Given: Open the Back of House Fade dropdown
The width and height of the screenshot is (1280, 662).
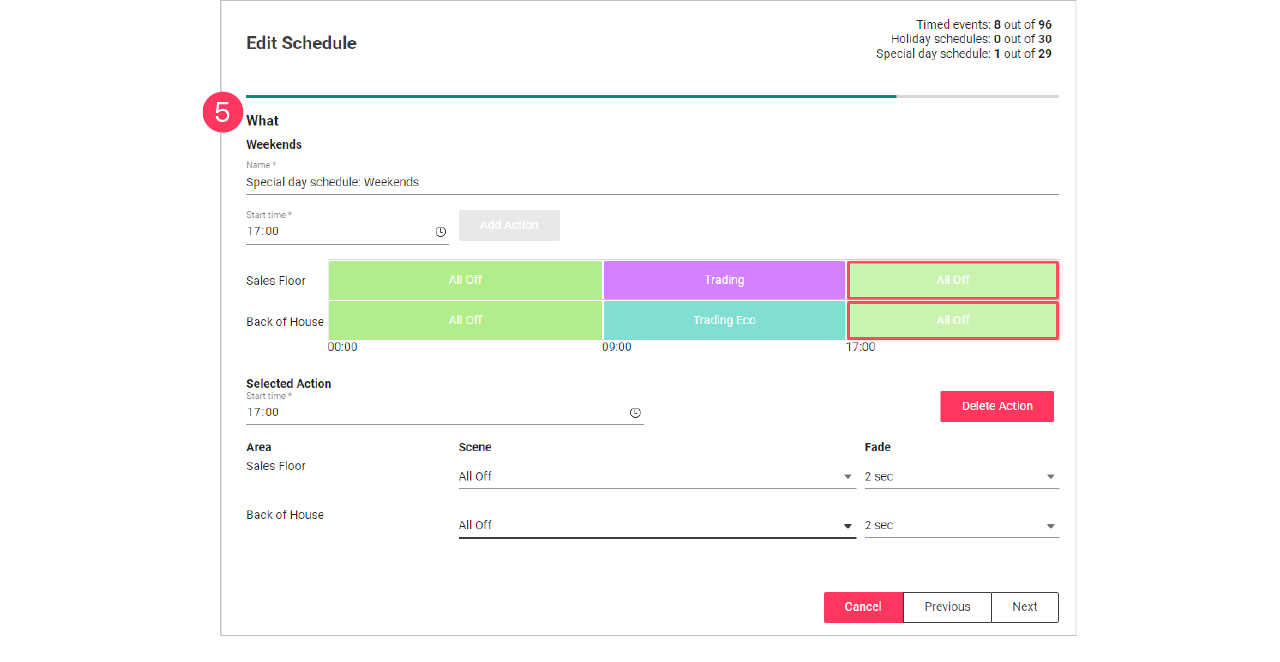Looking at the screenshot, I should pyautogui.click(x=1049, y=525).
